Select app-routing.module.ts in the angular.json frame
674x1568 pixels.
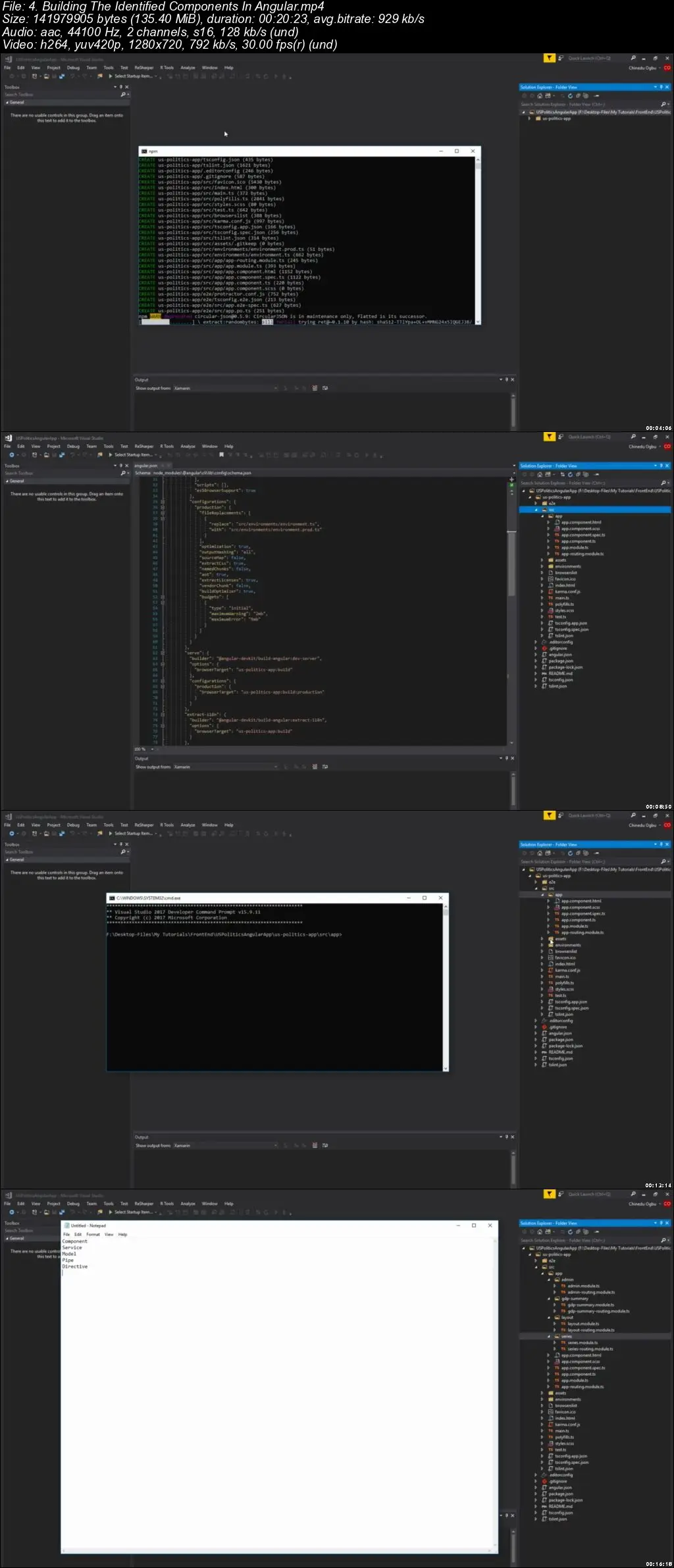click(583, 554)
